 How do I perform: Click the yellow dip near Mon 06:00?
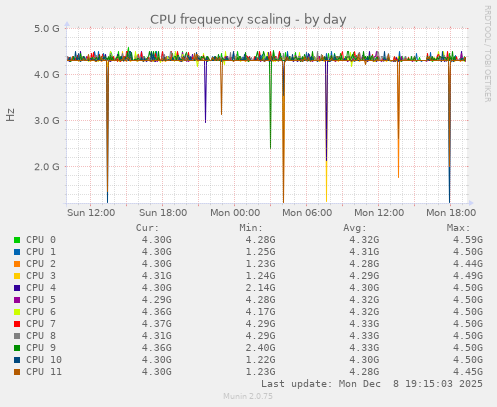click(326, 182)
